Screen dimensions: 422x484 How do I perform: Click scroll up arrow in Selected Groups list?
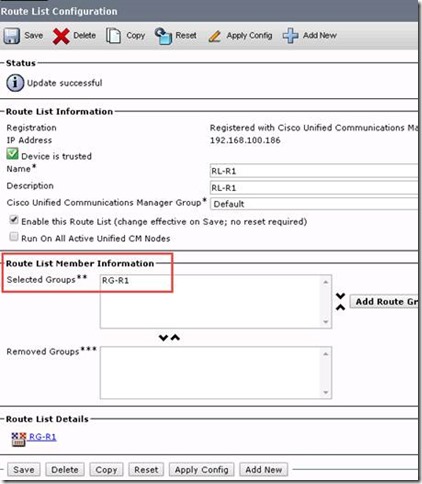click(326, 282)
